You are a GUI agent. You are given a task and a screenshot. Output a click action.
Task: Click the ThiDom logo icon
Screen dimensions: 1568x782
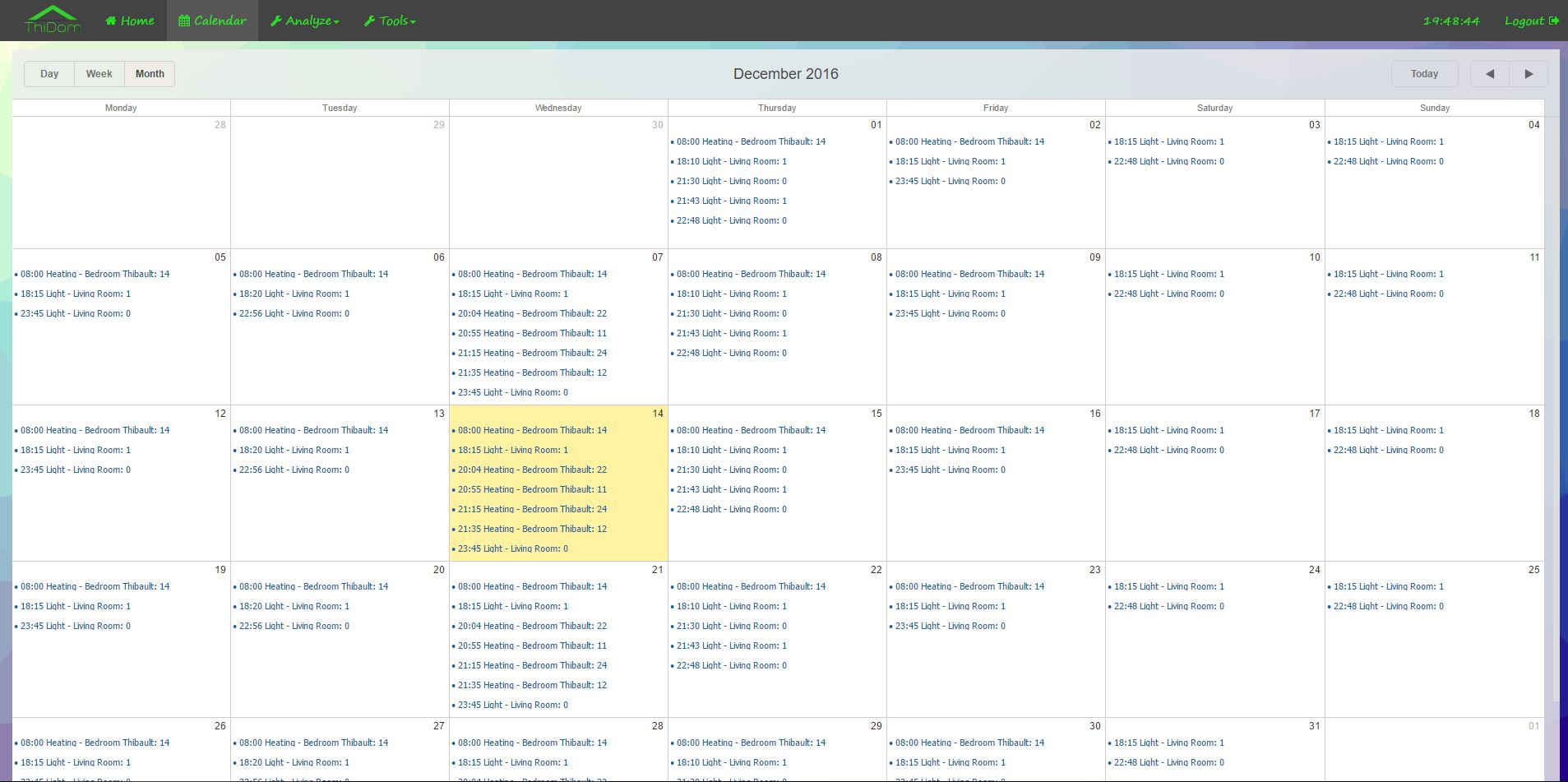[x=51, y=20]
